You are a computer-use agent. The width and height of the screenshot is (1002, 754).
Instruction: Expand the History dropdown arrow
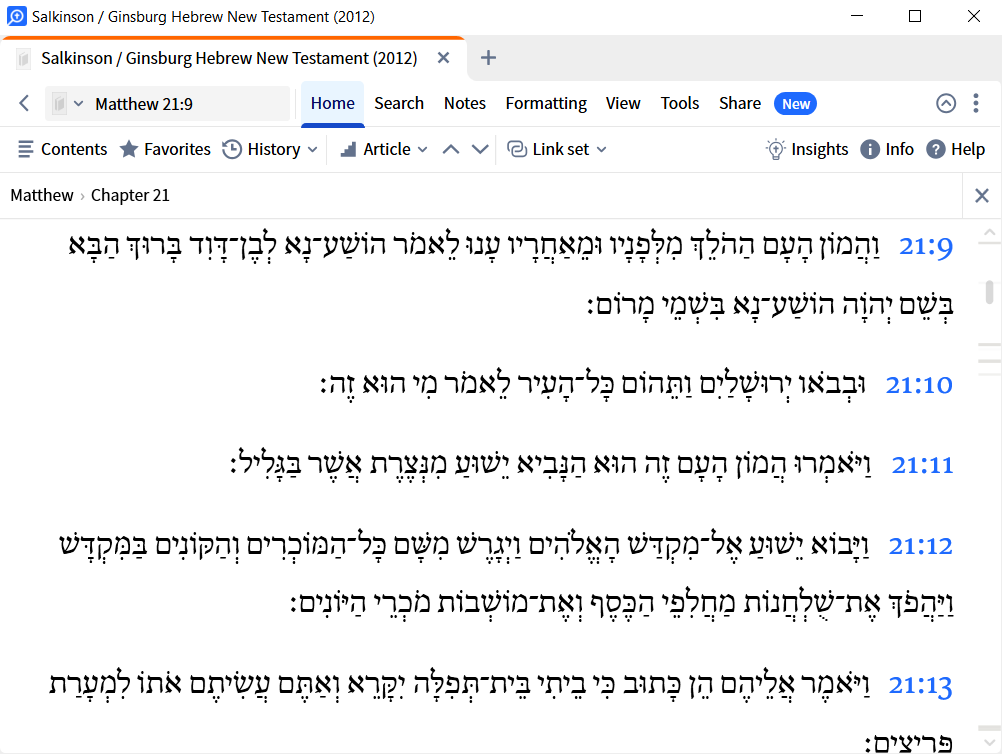pos(312,150)
